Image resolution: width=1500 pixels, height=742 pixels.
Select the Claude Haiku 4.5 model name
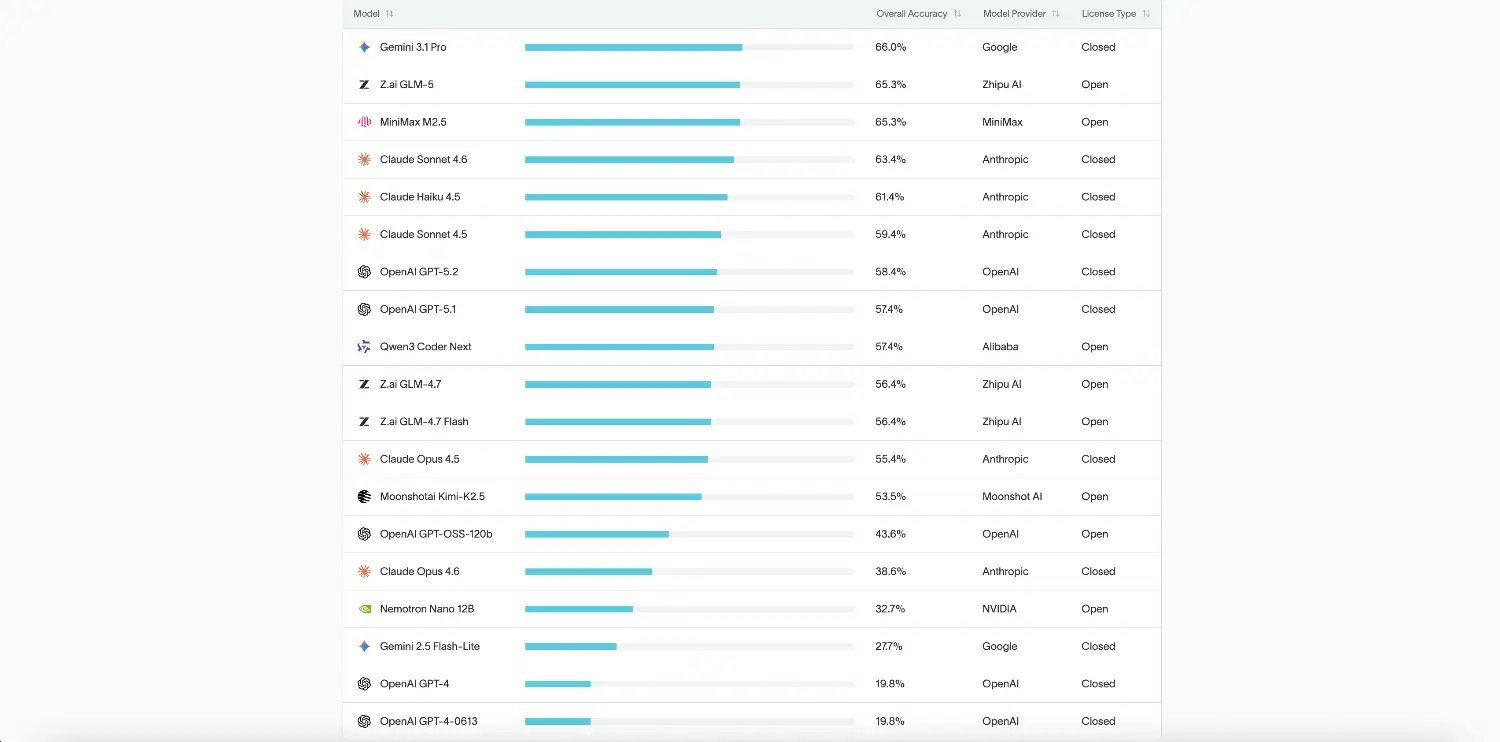pos(420,197)
